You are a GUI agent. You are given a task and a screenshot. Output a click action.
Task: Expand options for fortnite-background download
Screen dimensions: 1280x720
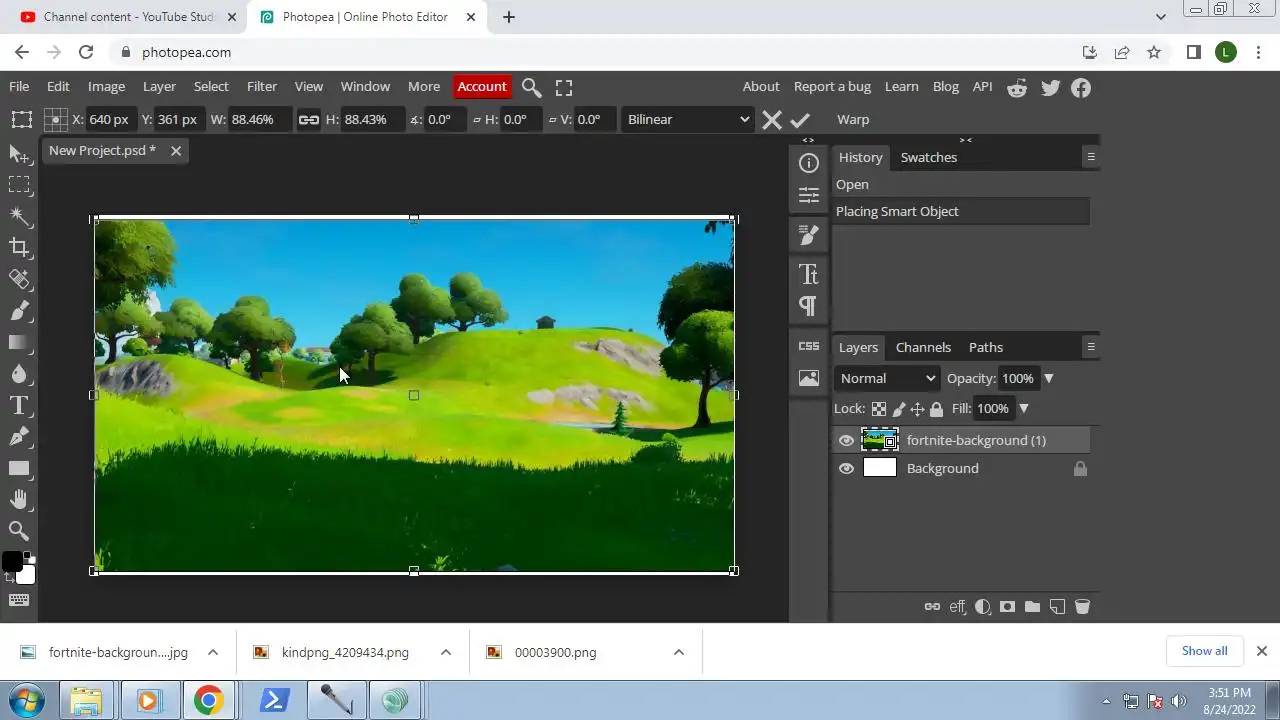pyautogui.click(x=213, y=652)
